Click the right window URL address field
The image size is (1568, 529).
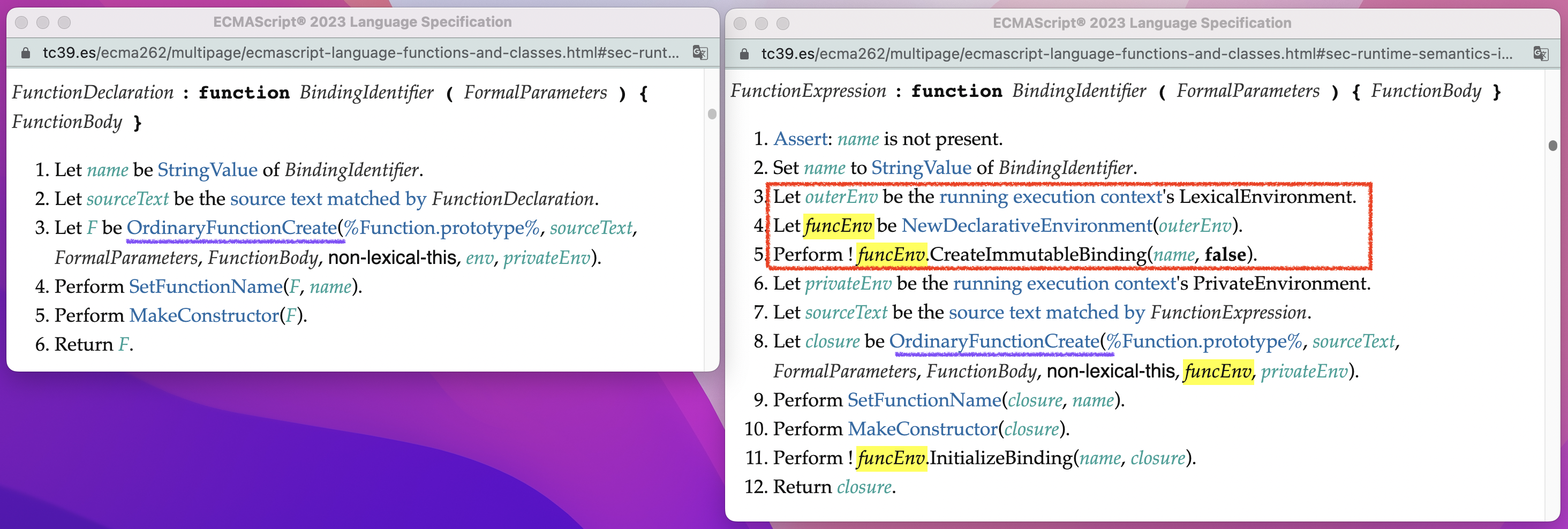click(1137, 54)
